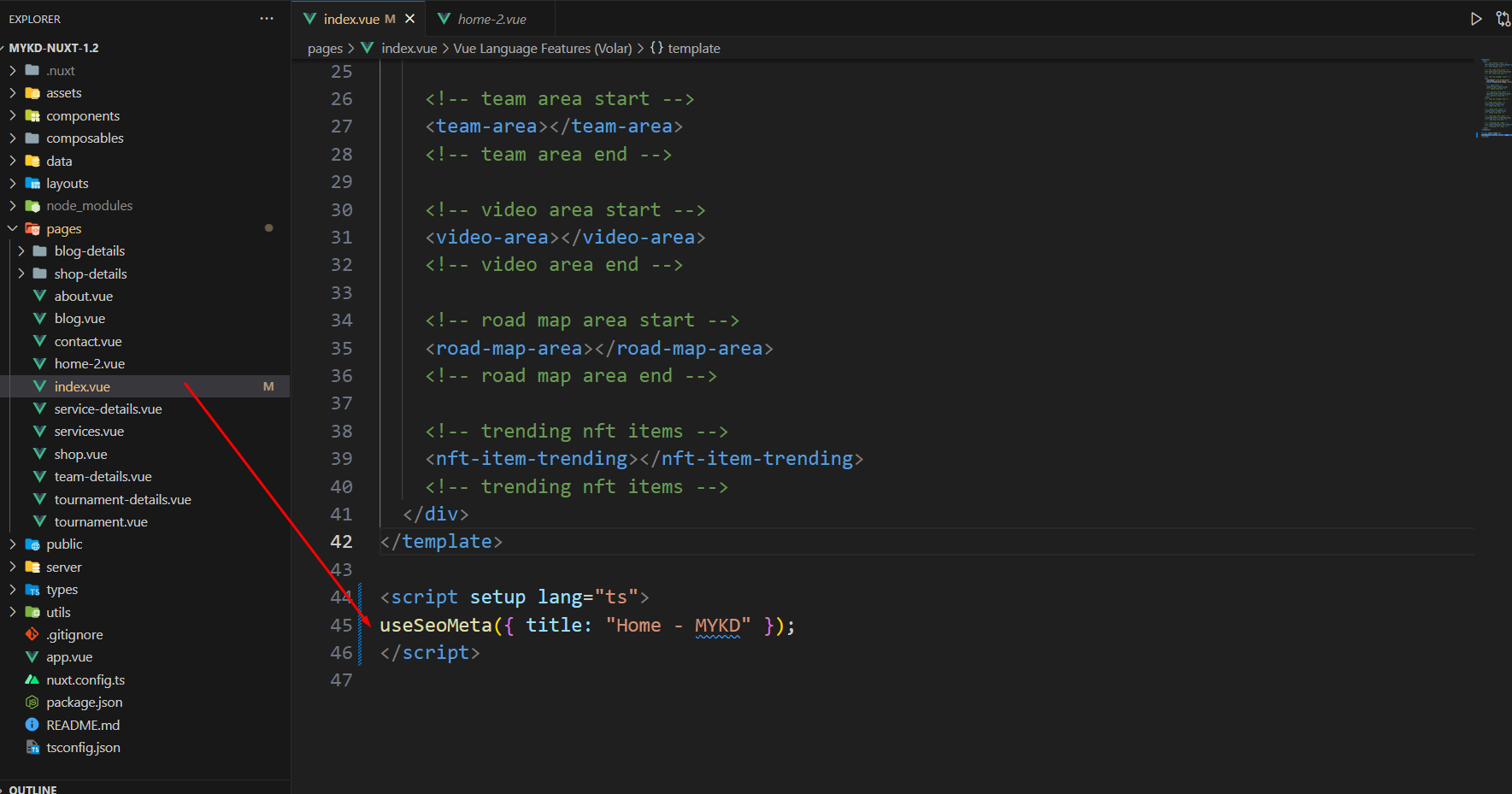Click the code minimap preview
Image resolution: width=1512 pixels, height=794 pixels.
tap(1494, 98)
